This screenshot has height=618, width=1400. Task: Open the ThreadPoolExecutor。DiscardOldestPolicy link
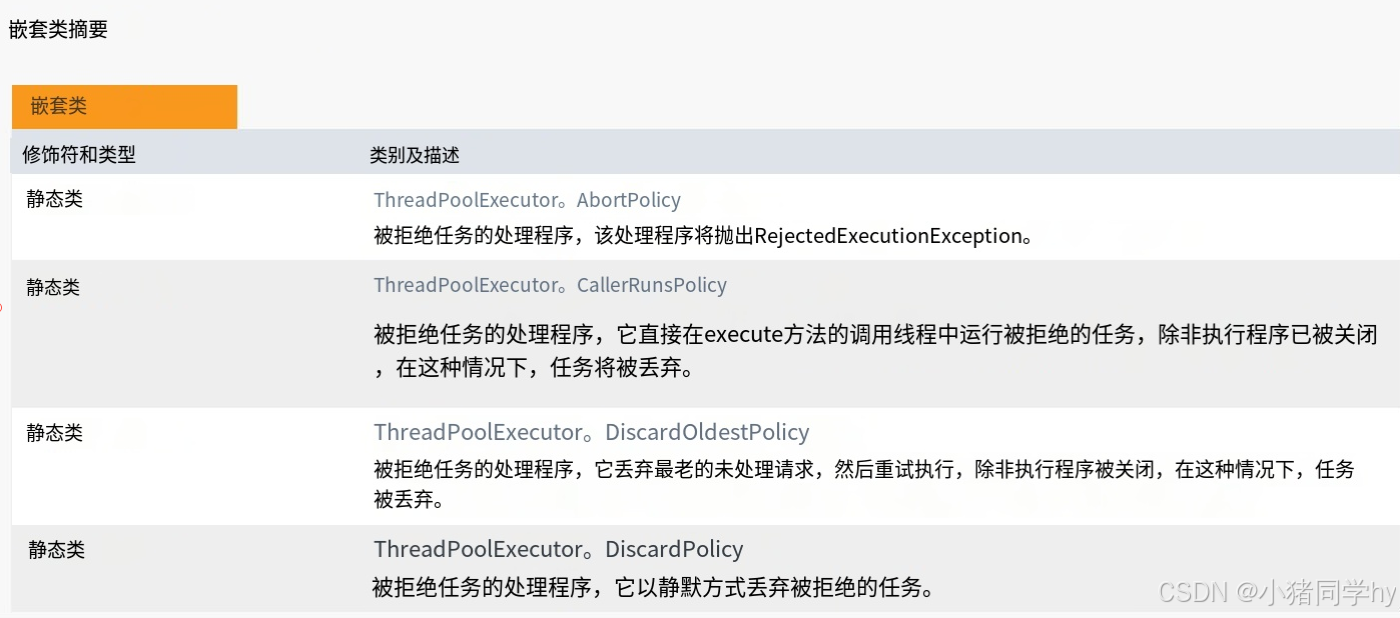[591, 432]
